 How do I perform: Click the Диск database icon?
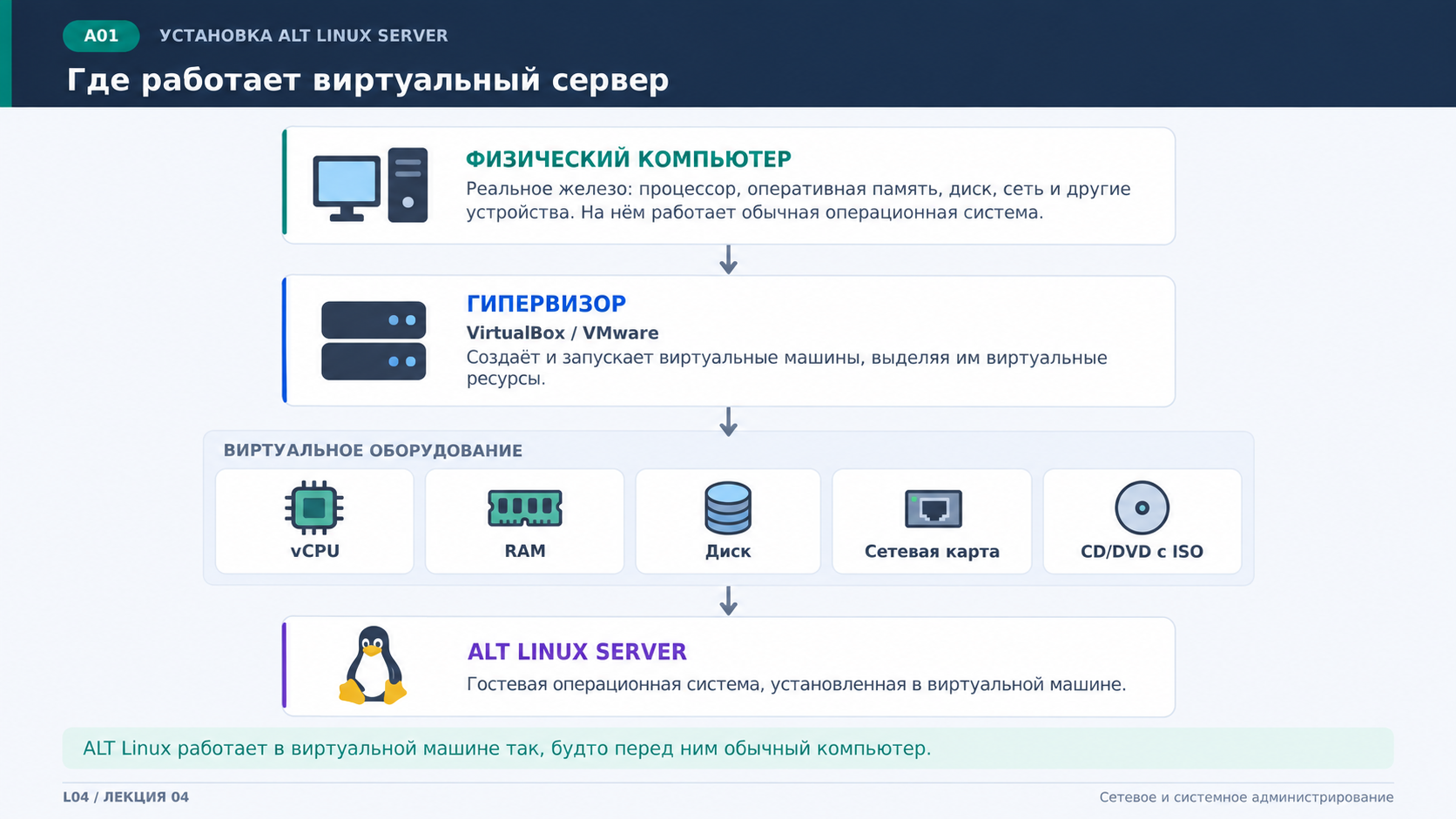pyautogui.click(x=728, y=507)
